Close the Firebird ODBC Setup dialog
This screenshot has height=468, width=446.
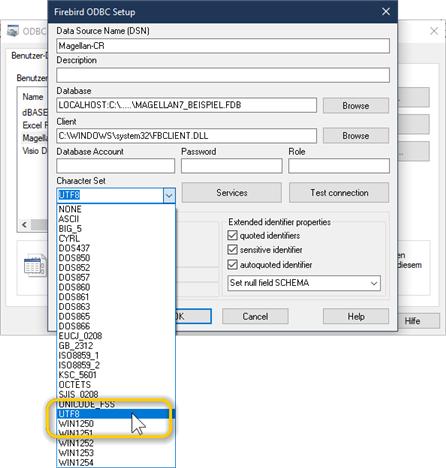coord(386,12)
